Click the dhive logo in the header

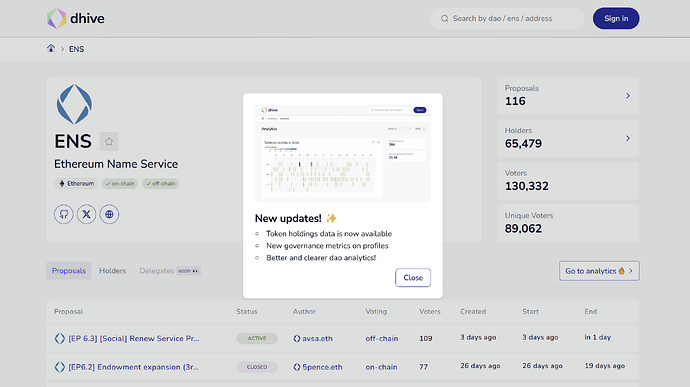pos(76,18)
